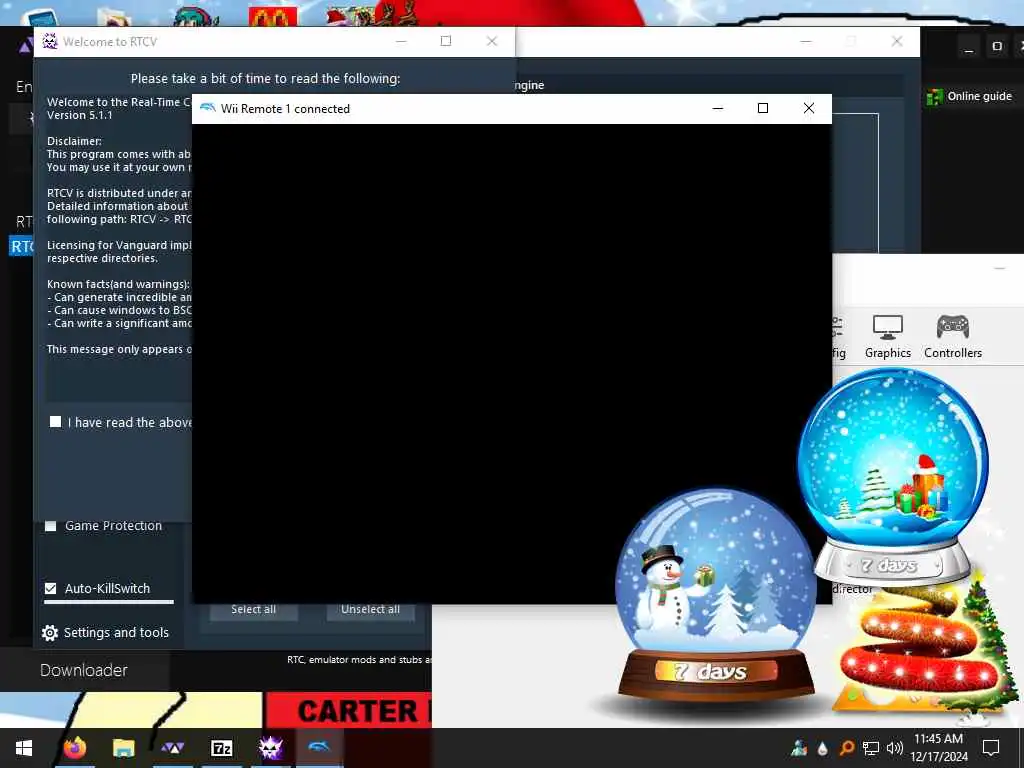Tick the 'I have read the above' checkbox

click(x=56, y=422)
